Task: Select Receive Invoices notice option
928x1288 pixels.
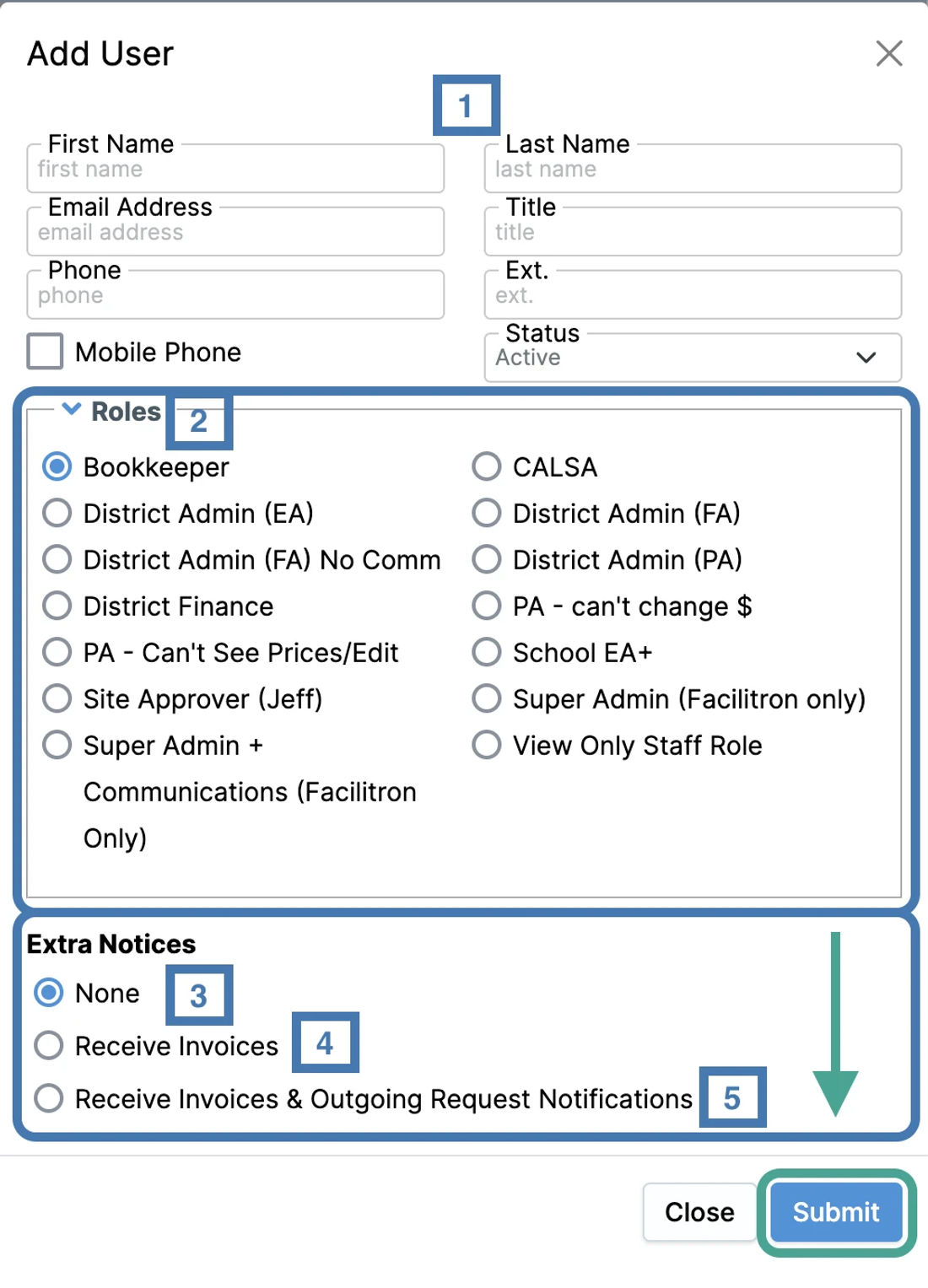Action: click(49, 1046)
